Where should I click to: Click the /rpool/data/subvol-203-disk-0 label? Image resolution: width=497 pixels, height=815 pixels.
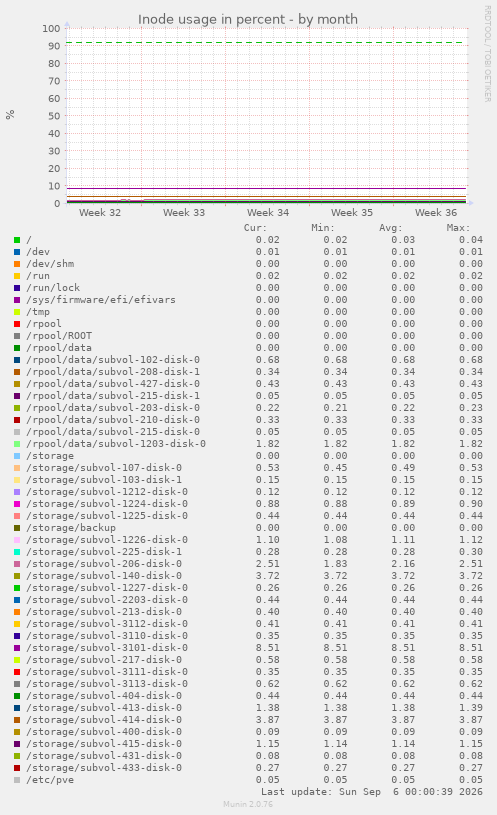tap(113, 408)
